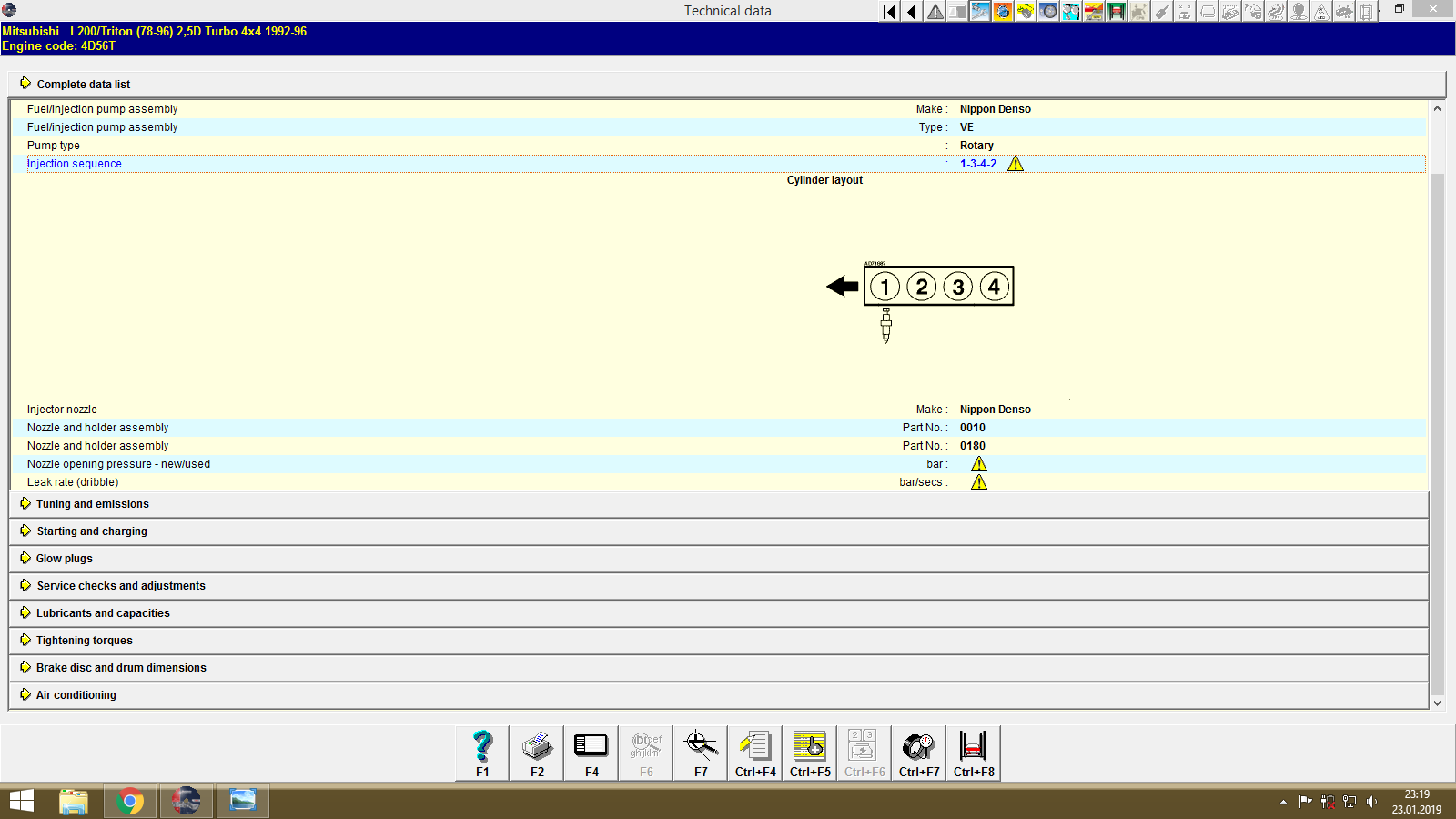Open Lubricants and capacities section
Viewport: 1456px width, 819px height.
103,613
